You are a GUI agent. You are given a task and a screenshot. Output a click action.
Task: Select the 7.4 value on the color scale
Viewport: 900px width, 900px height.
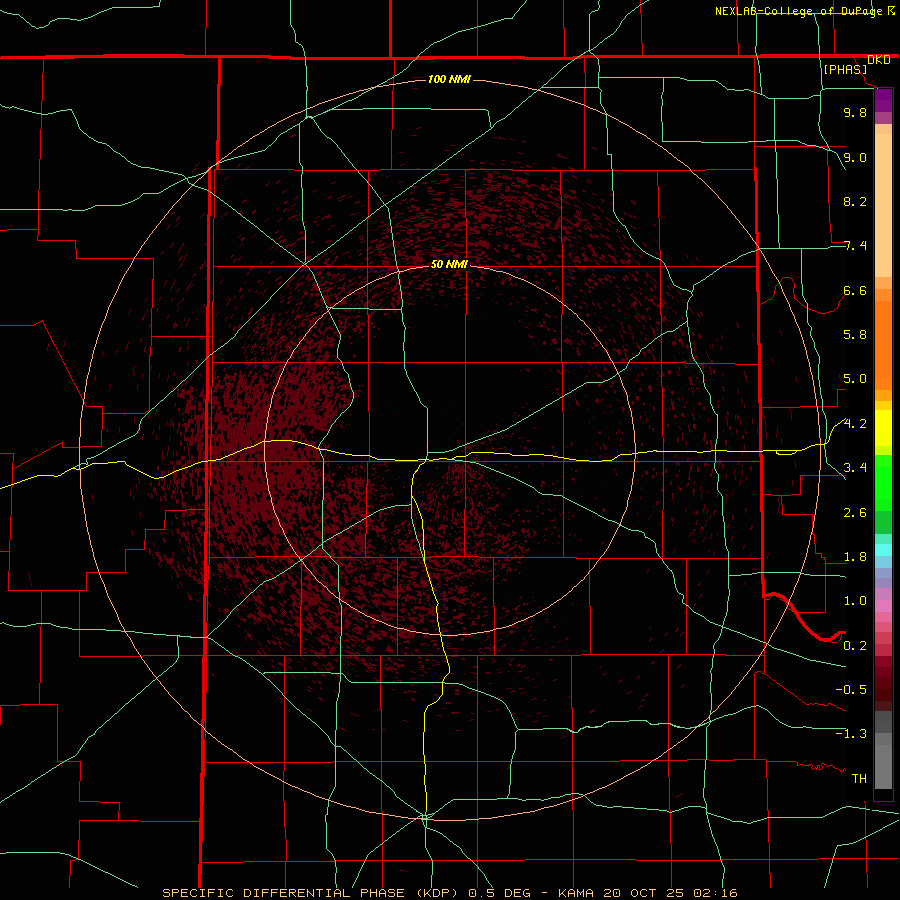855,246
